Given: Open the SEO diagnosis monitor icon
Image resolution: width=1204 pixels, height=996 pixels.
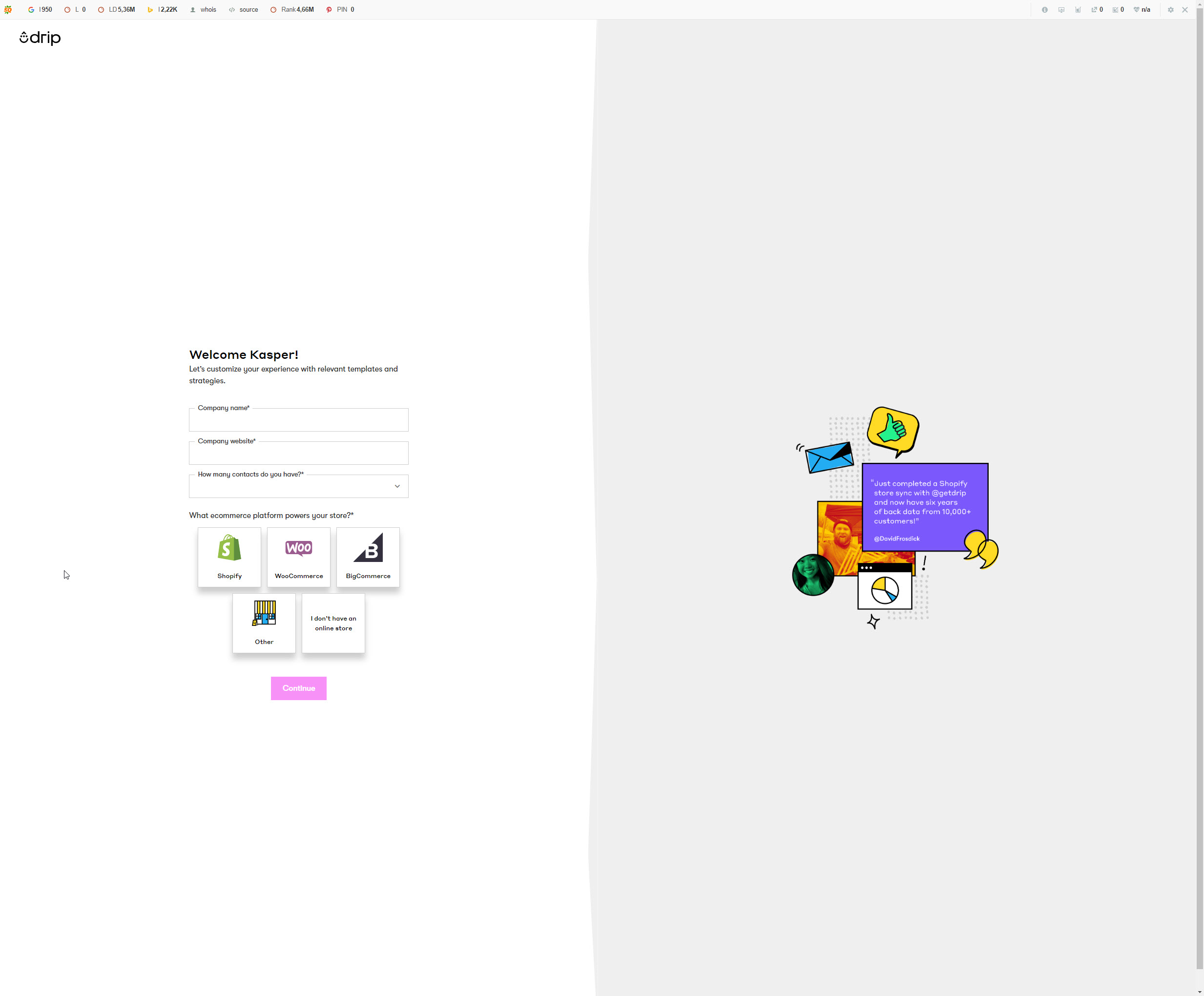Looking at the screenshot, I should pos(1061,10).
